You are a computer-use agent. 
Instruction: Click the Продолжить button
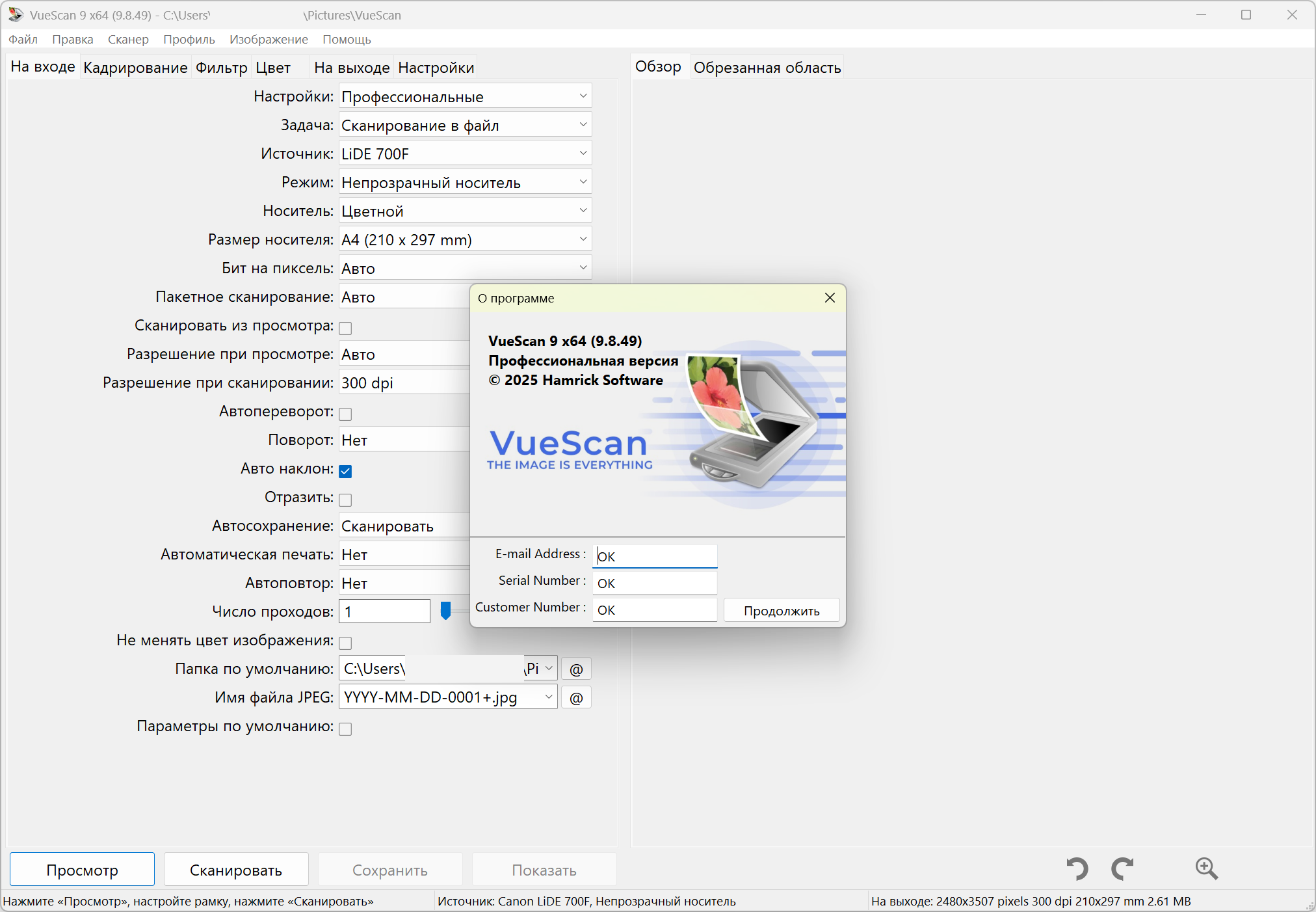782,611
